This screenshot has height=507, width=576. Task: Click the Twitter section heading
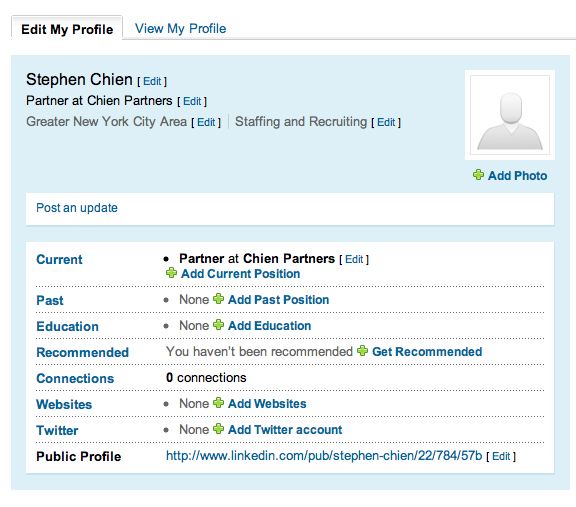pos(57,431)
